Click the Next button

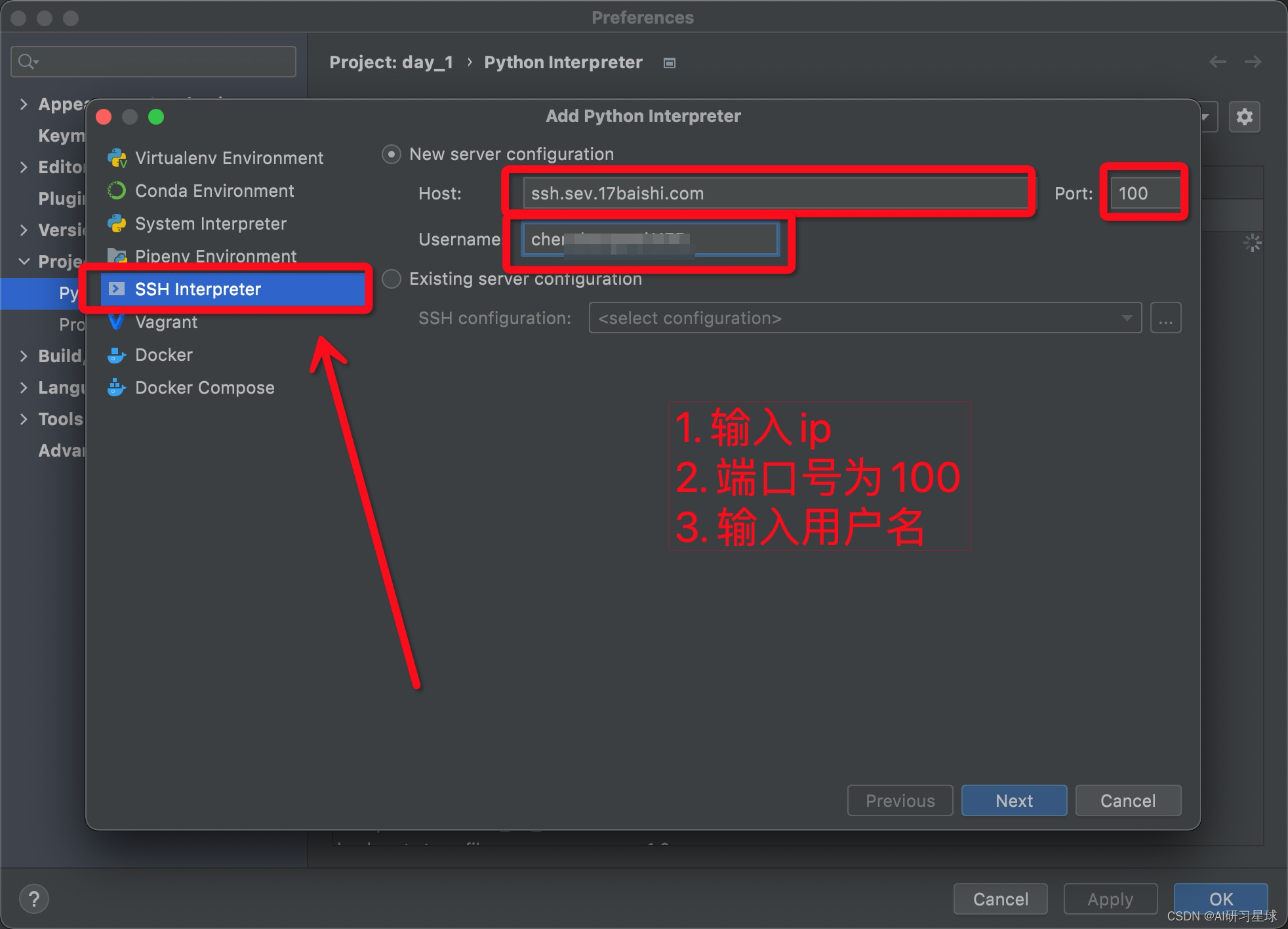(x=1013, y=800)
